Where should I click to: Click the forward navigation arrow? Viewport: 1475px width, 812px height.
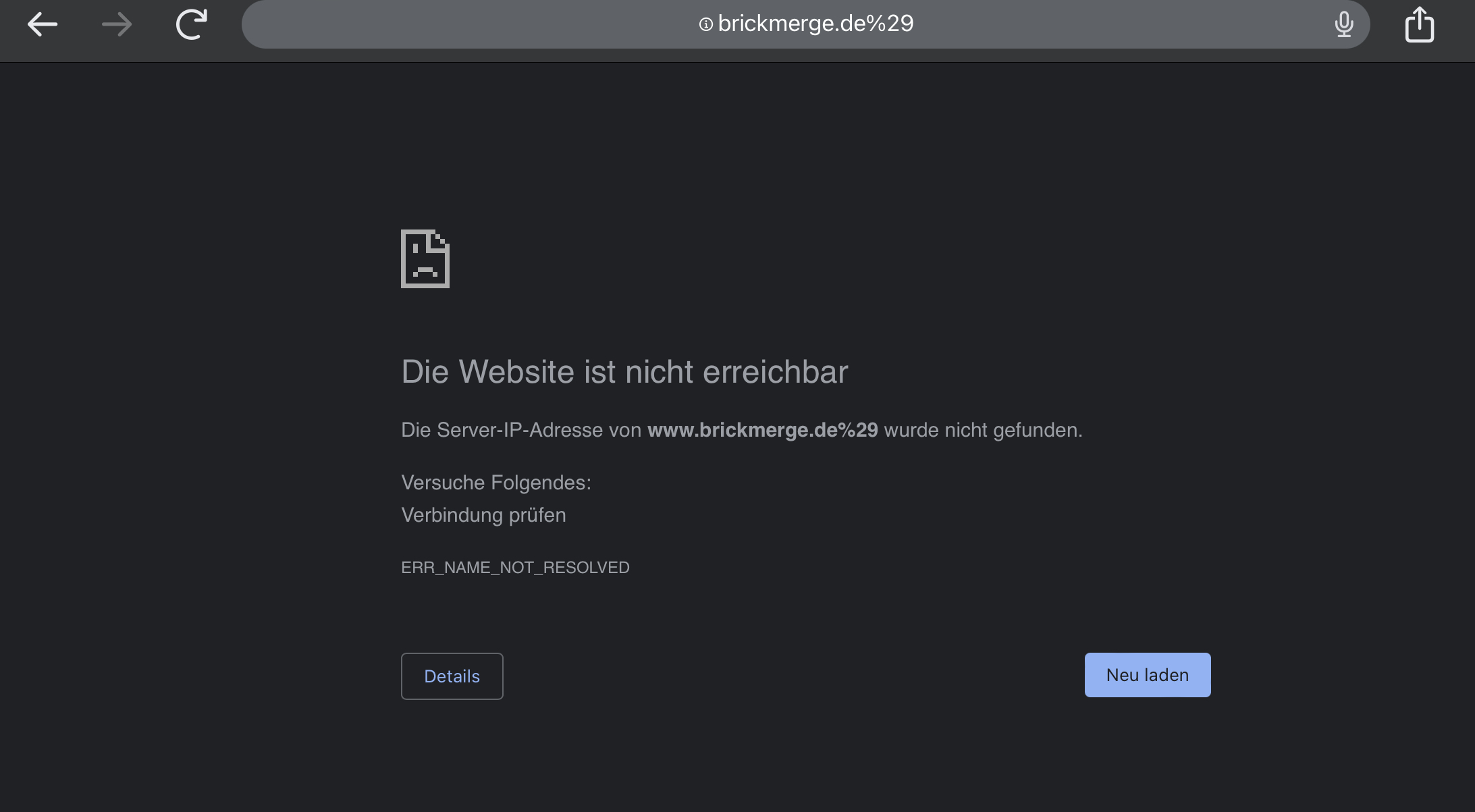click(117, 25)
